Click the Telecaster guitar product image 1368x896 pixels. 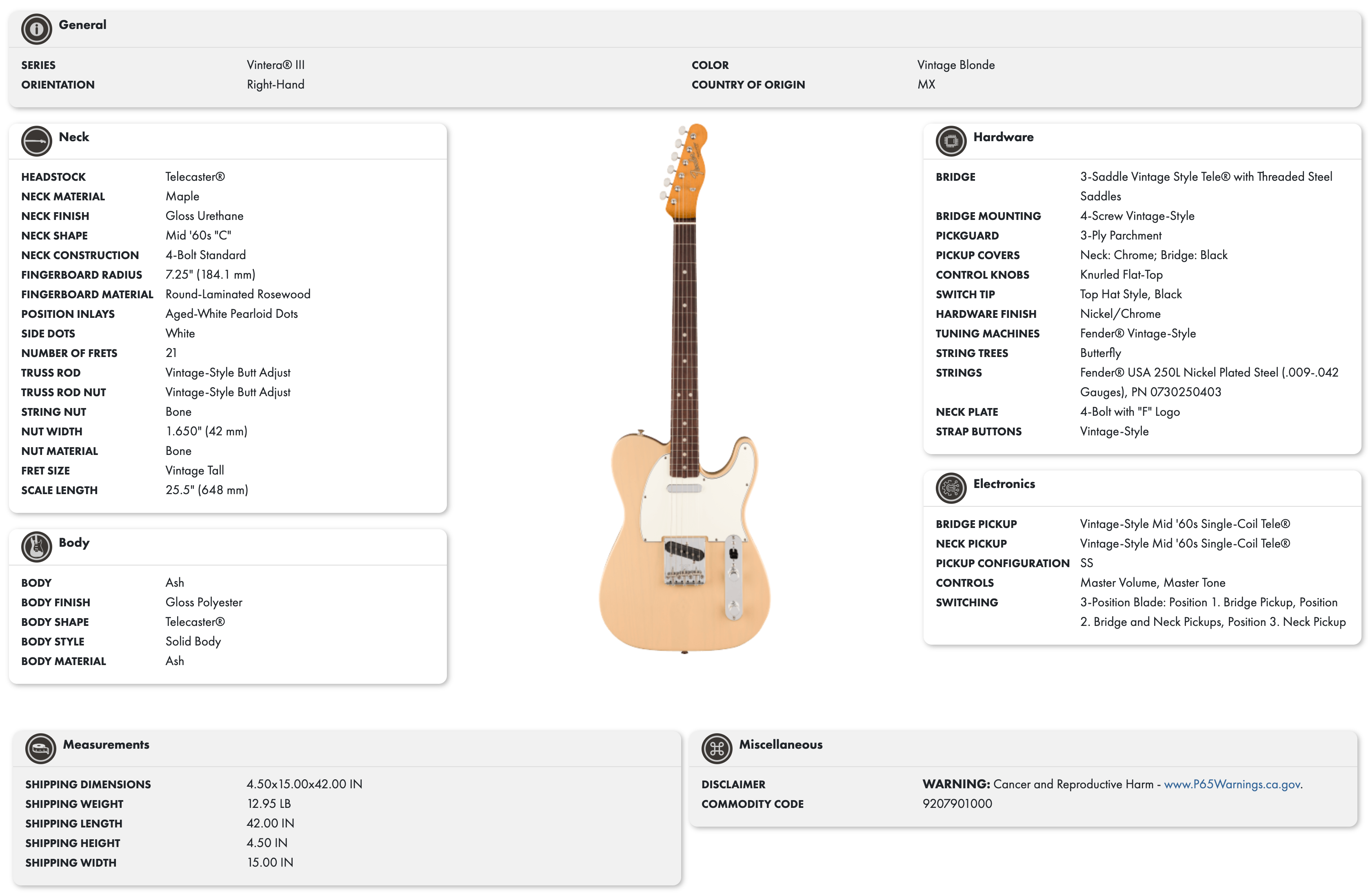pyautogui.click(x=684, y=388)
